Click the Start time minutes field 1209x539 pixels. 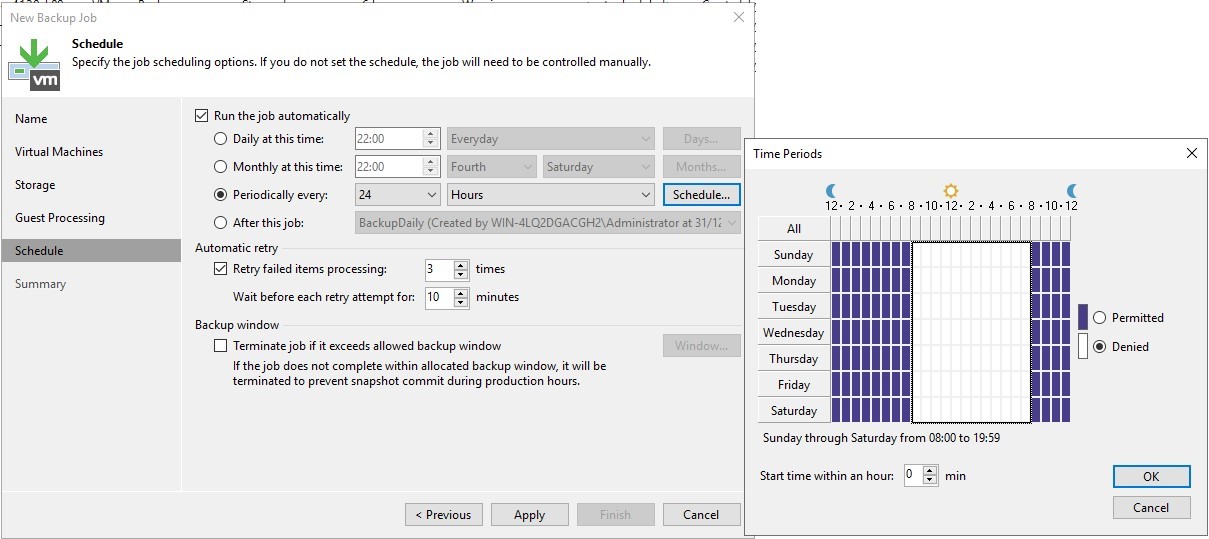pos(912,476)
